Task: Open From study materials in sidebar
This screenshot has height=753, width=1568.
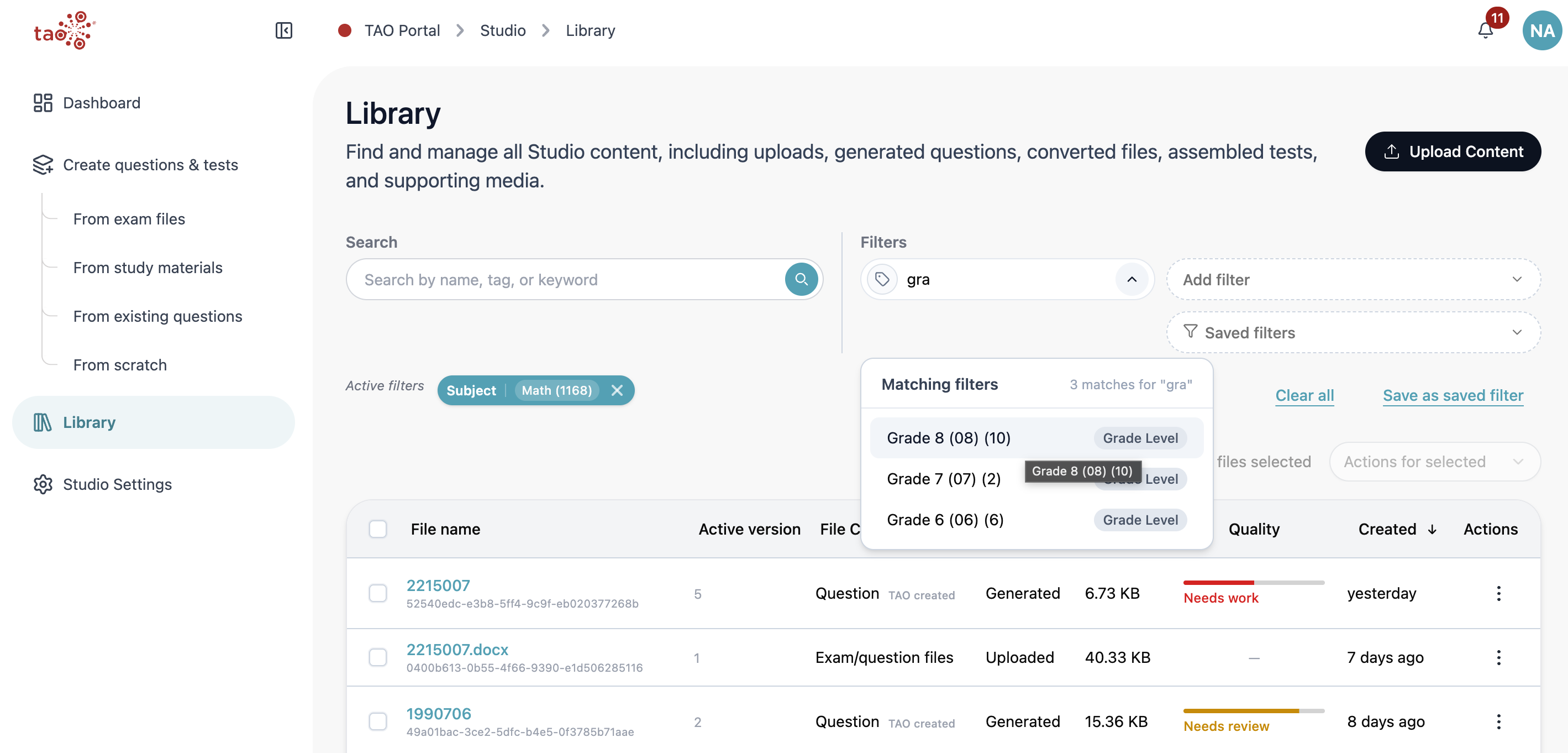Action: point(148,268)
